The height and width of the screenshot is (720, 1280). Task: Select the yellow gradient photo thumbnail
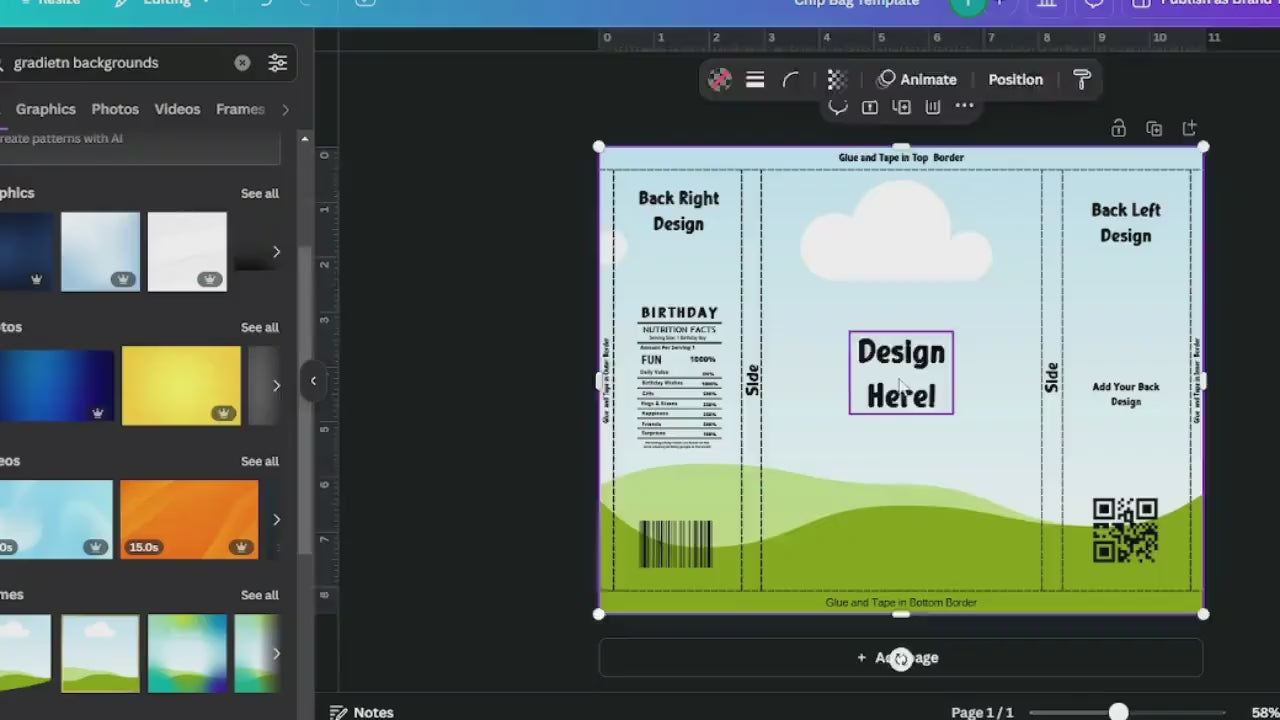pos(181,385)
